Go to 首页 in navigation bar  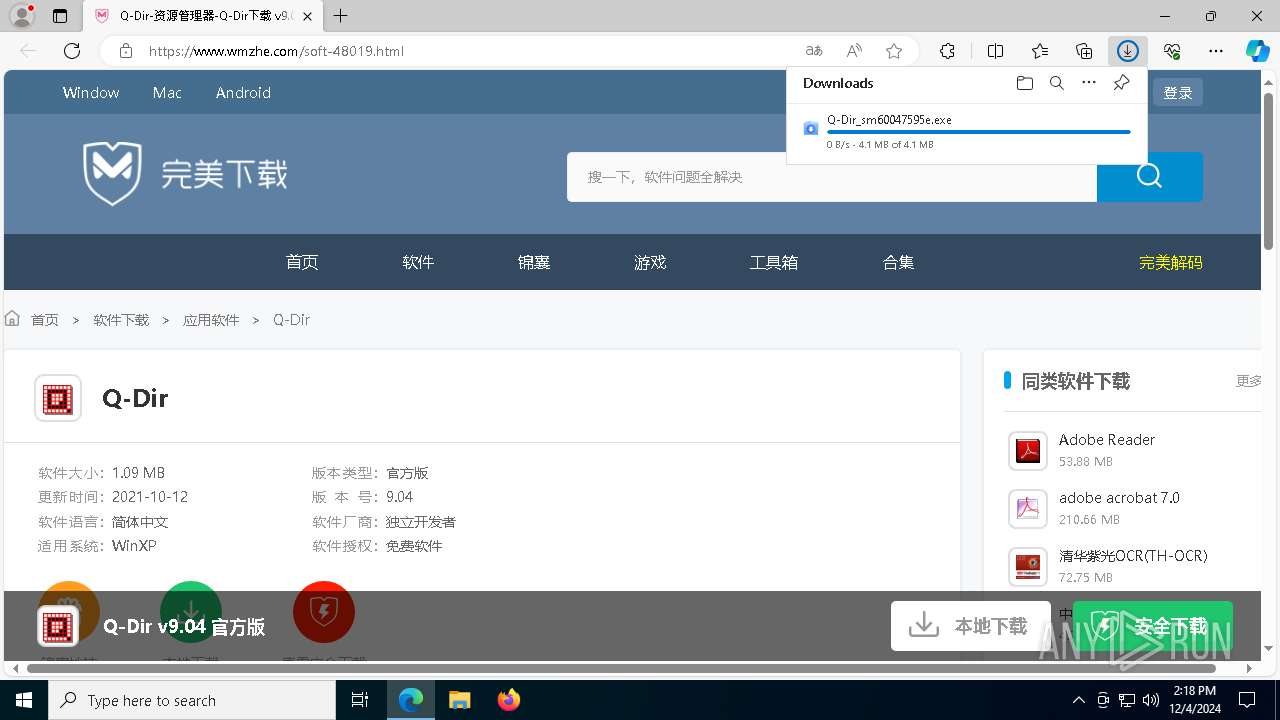(x=302, y=263)
